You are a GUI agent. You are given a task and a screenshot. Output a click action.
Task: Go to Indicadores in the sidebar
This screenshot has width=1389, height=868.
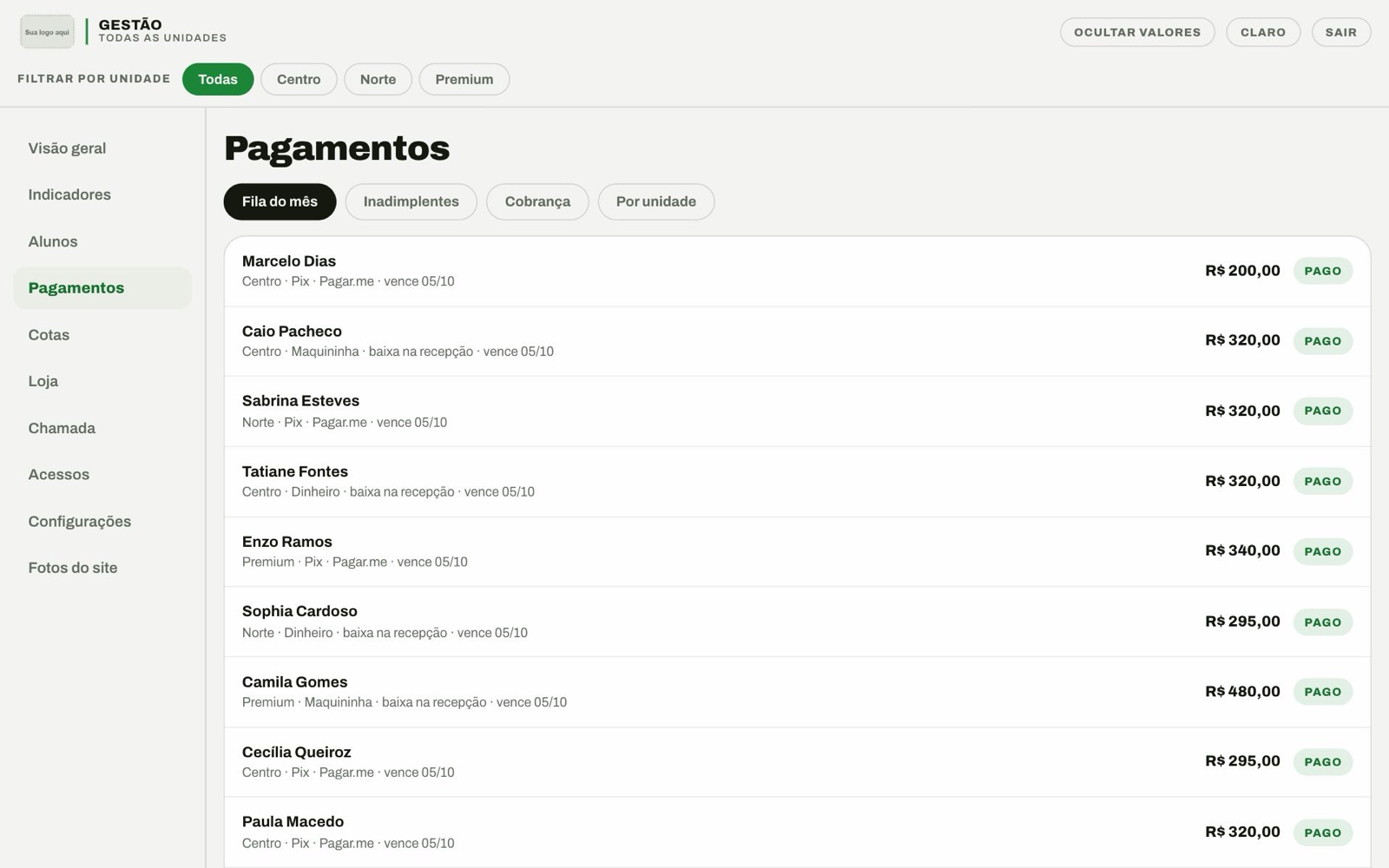tap(102, 194)
